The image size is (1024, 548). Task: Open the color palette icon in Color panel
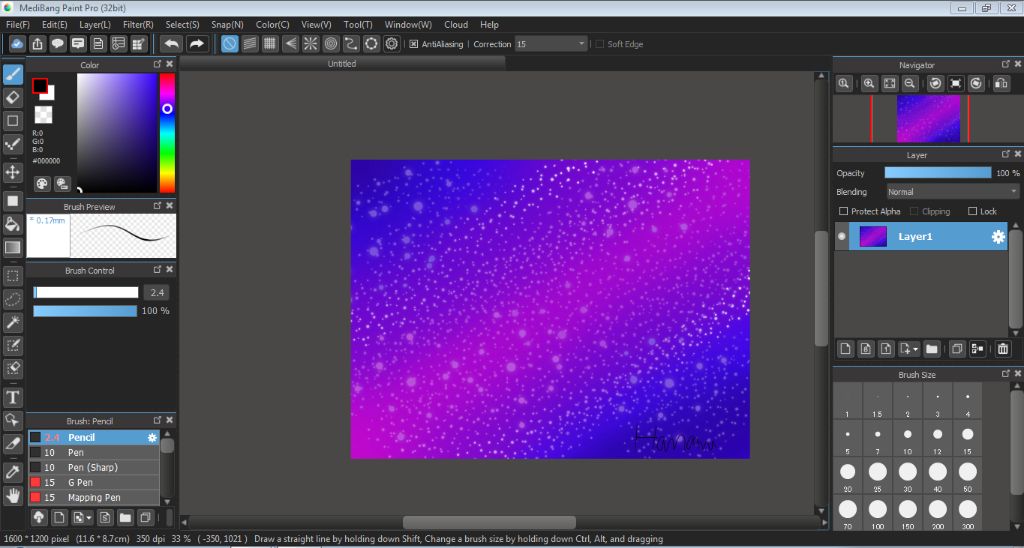click(x=41, y=184)
